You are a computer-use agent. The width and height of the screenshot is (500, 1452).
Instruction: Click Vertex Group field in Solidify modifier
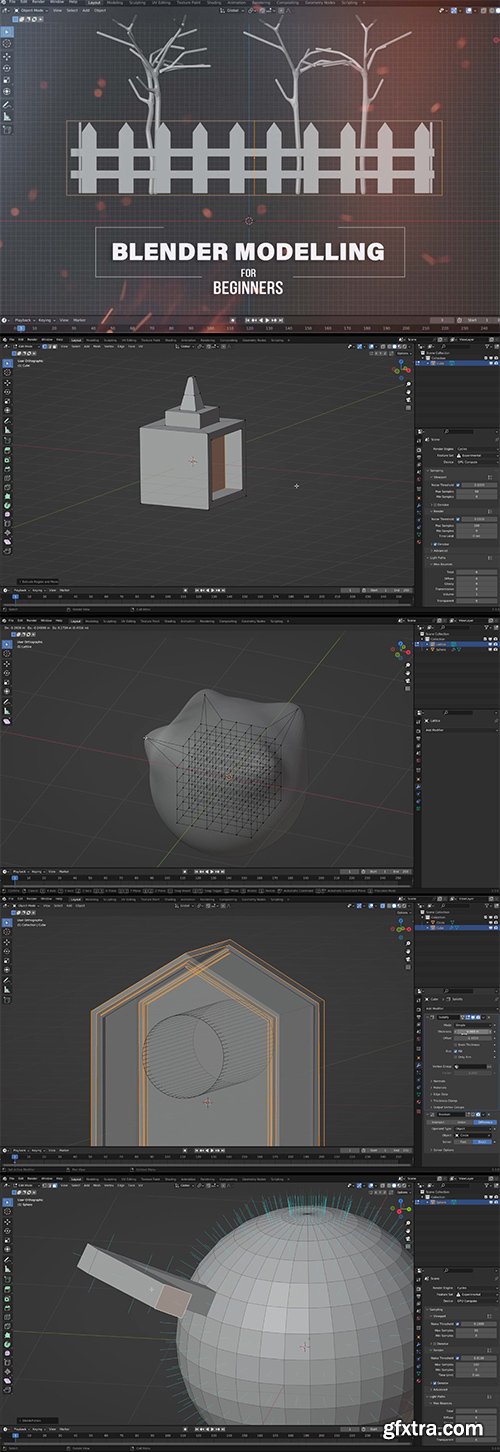(x=470, y=1067)
